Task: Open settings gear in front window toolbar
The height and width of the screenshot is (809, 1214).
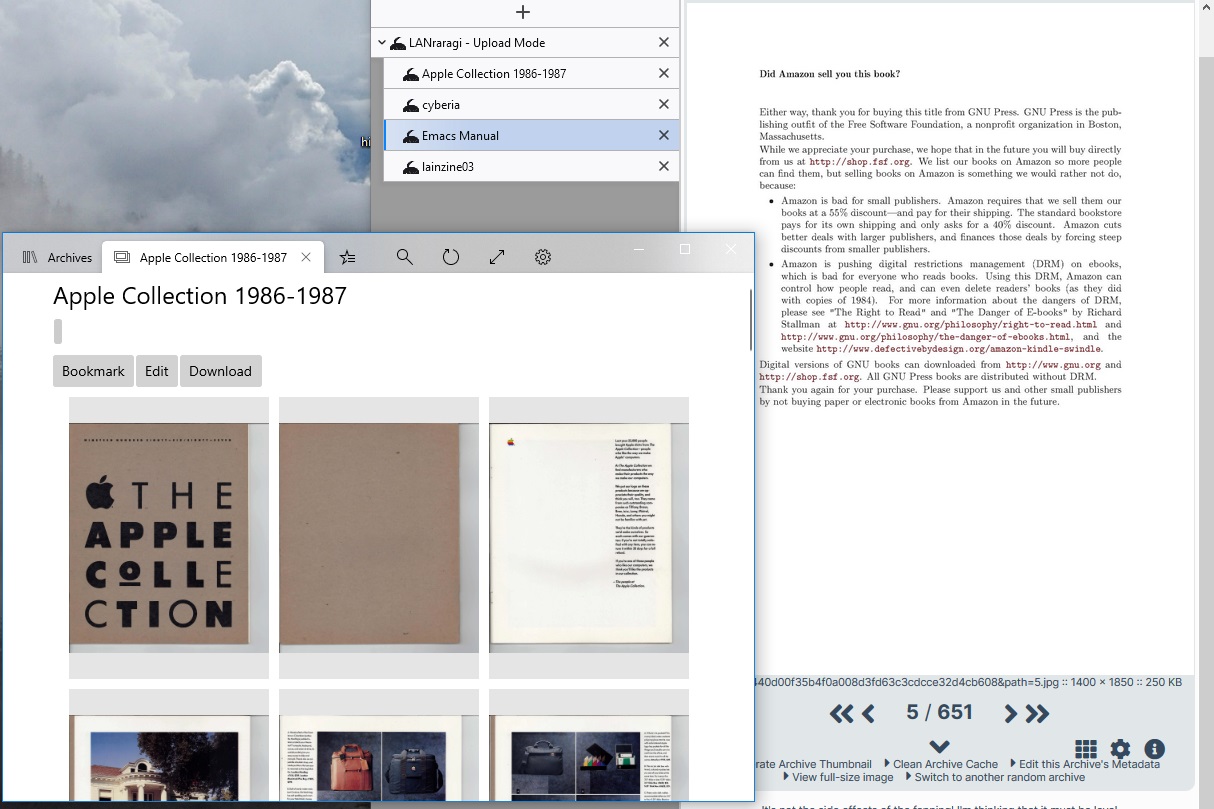Action: (543, 257)
